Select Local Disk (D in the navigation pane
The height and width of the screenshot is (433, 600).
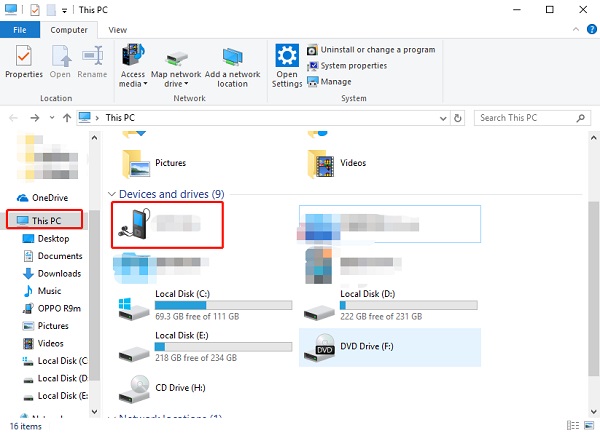coord(55,378)
